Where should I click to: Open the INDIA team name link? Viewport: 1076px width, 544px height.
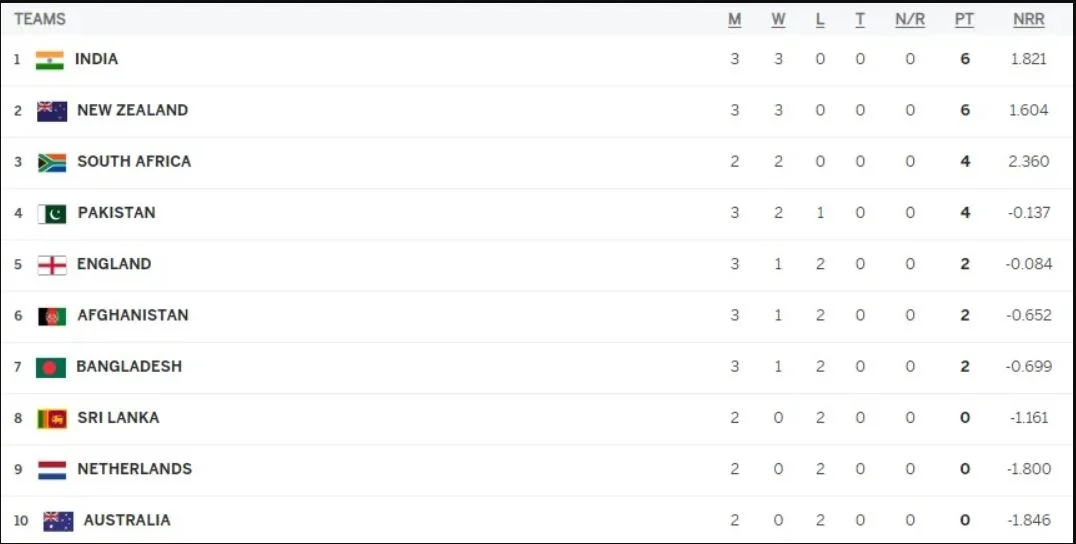pyautogui.click(x=96, y=59)
